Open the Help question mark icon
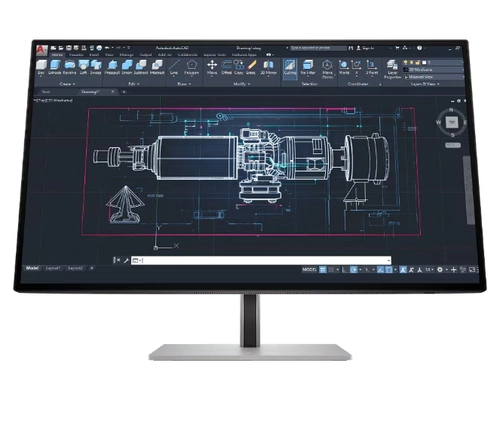The image size is (500, 425). point(419,48)
